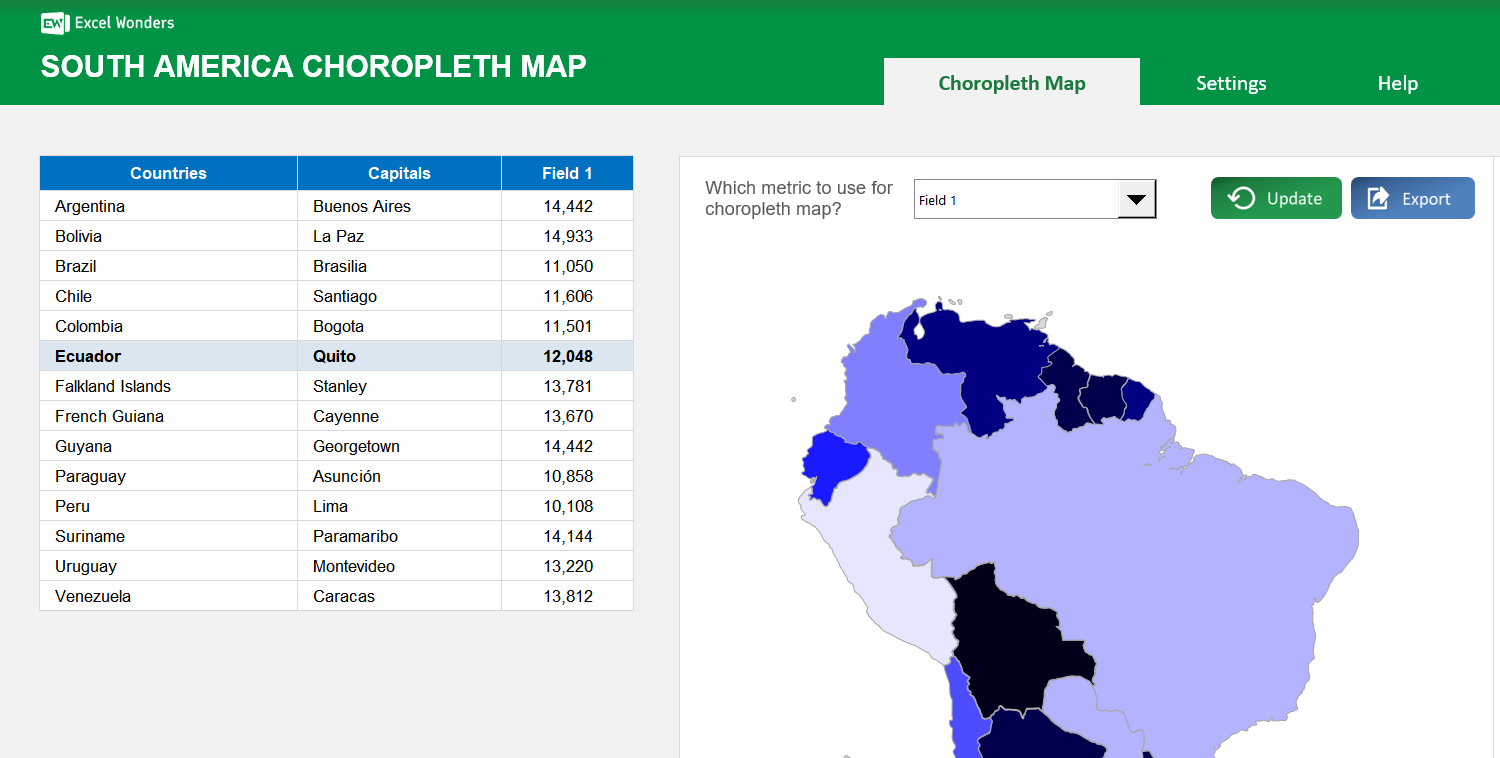Click the Countries column header
1500x758 pixels.
[x=168, y=173]
